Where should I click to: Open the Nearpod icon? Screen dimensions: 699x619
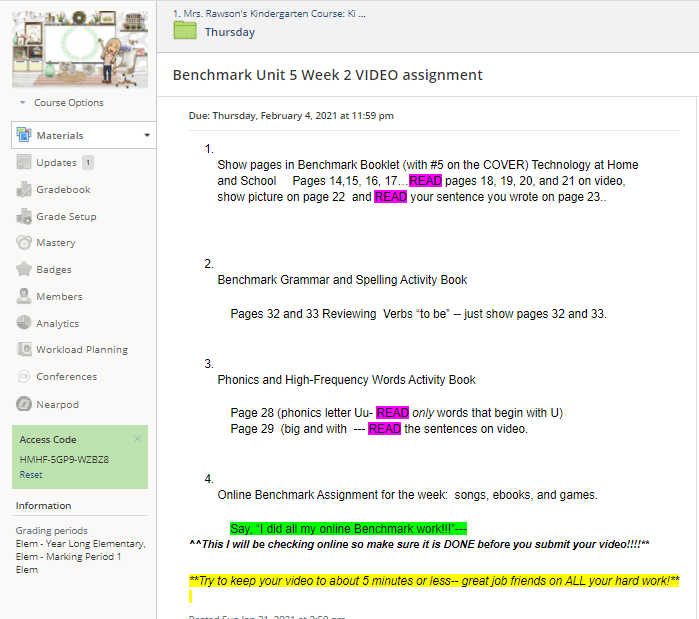(24, 404)
